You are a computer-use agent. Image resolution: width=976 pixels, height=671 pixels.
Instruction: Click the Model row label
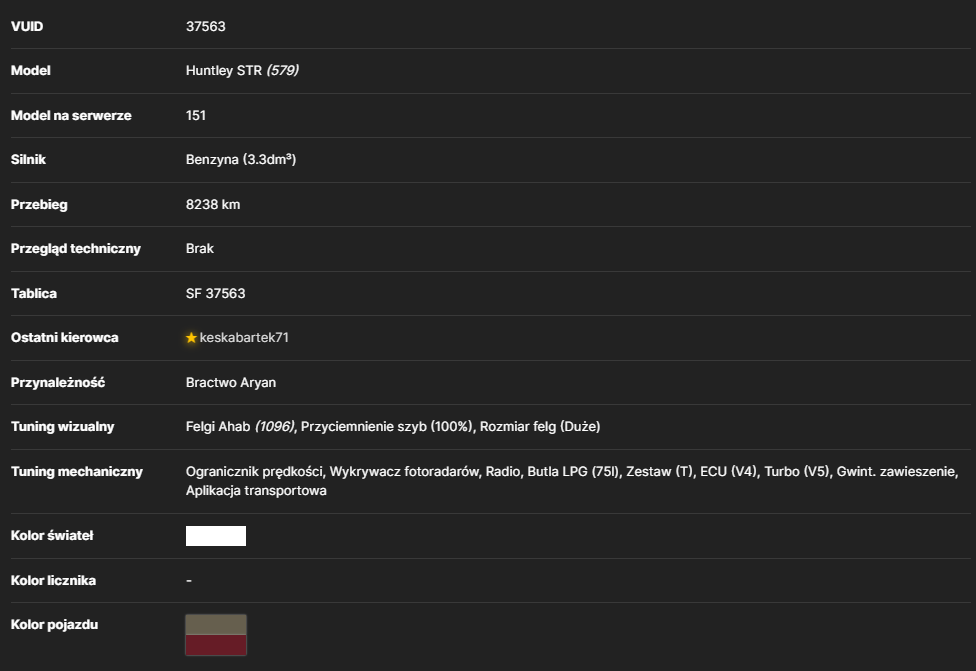click(x=30, y=71)
